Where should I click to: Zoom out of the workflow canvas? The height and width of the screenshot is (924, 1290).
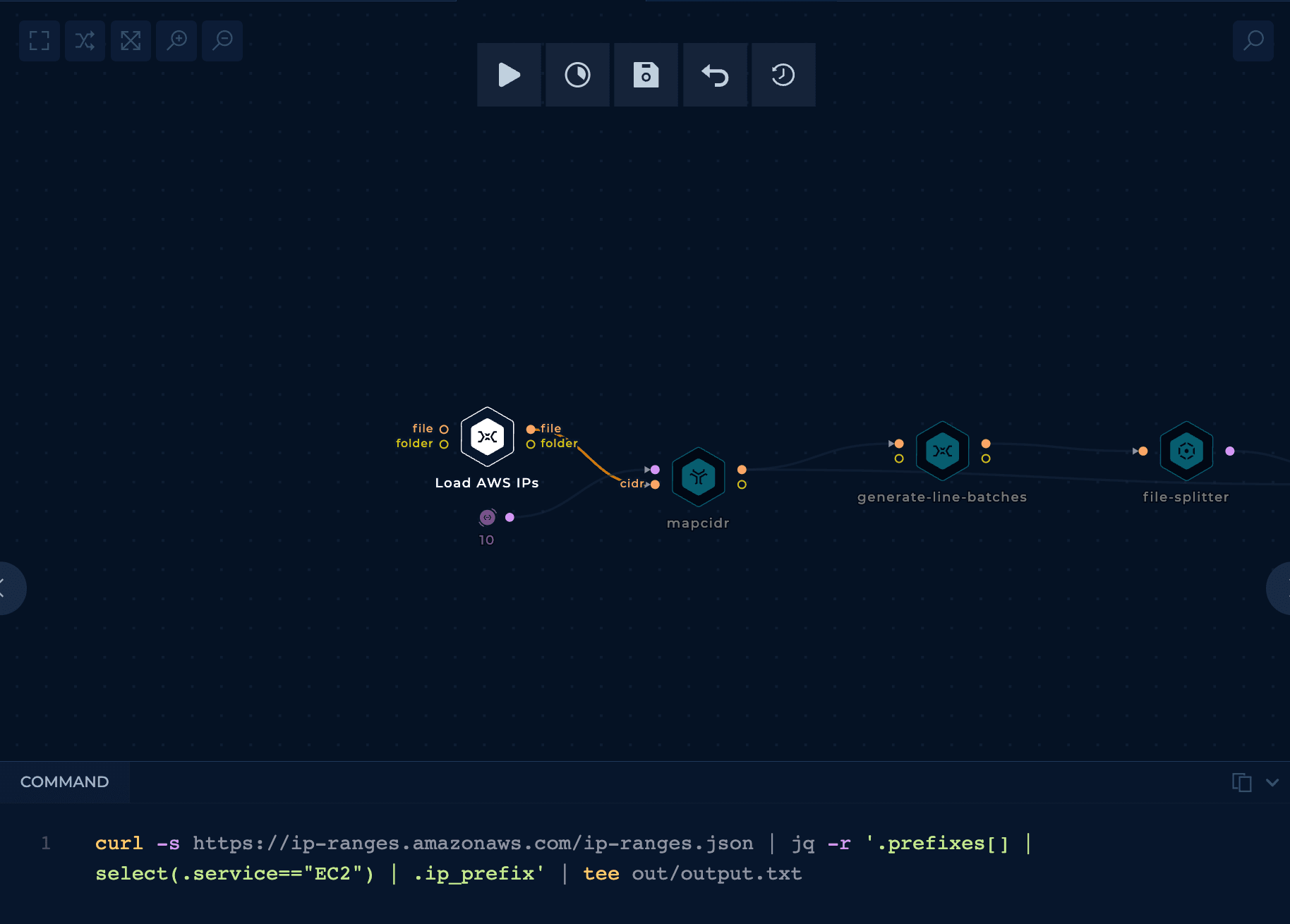pos(222,41)
